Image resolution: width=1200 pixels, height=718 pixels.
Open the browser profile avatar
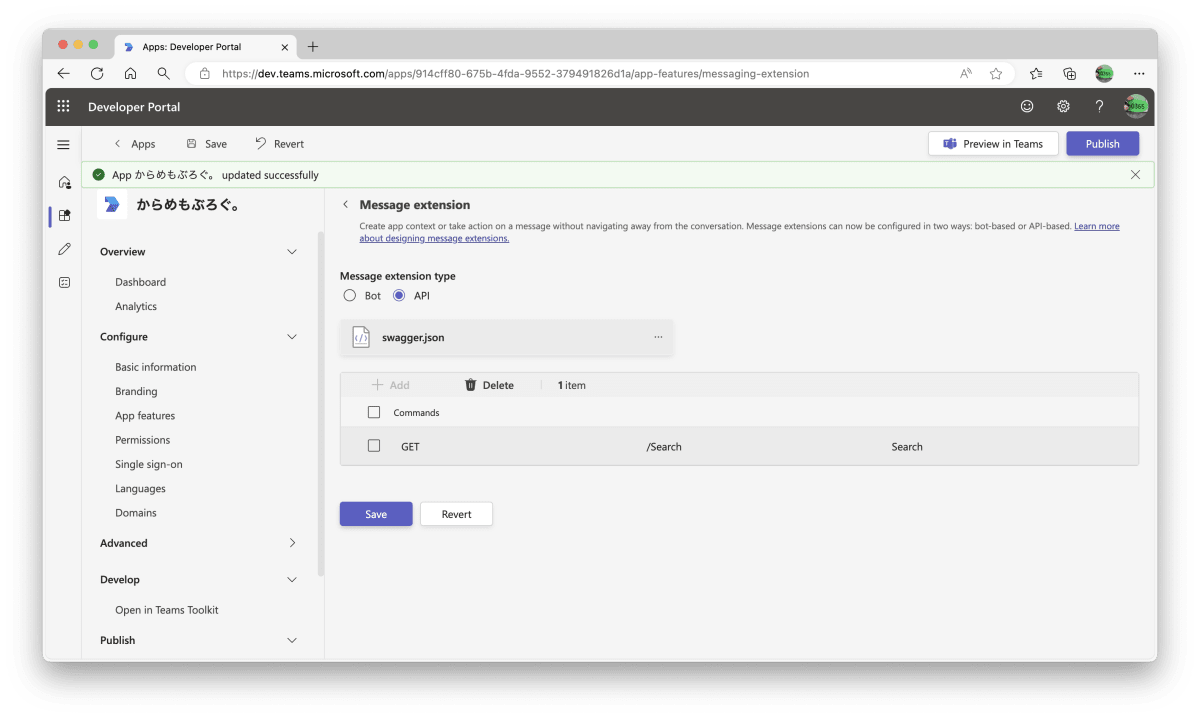1104,73
